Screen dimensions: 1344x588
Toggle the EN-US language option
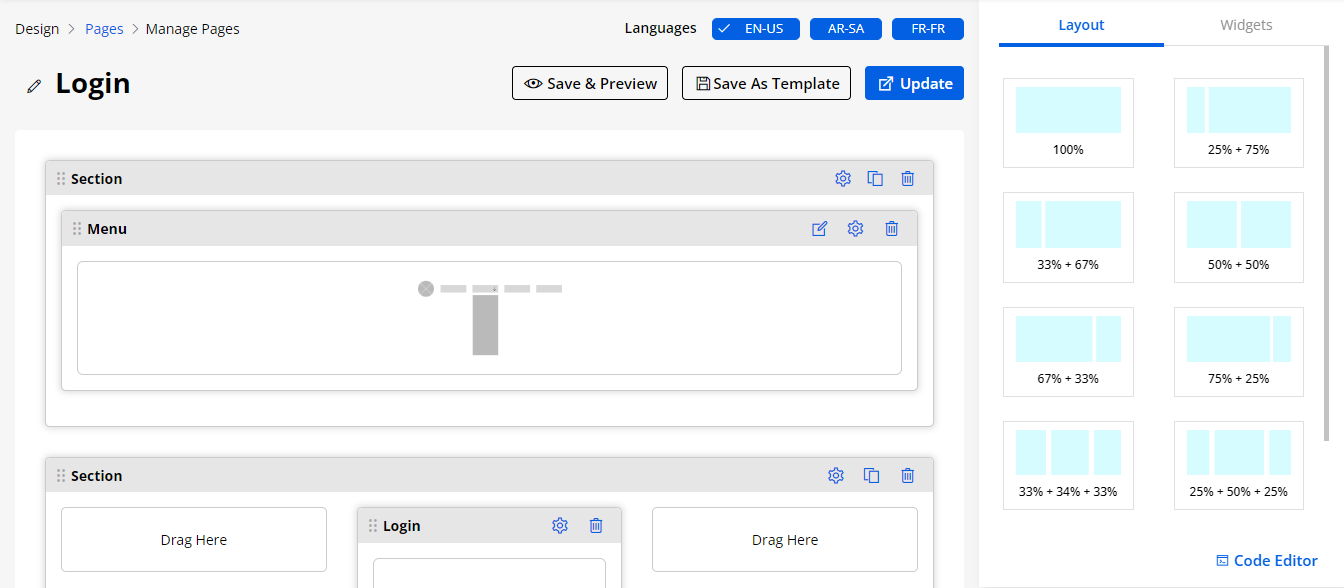tap(755, 29)
